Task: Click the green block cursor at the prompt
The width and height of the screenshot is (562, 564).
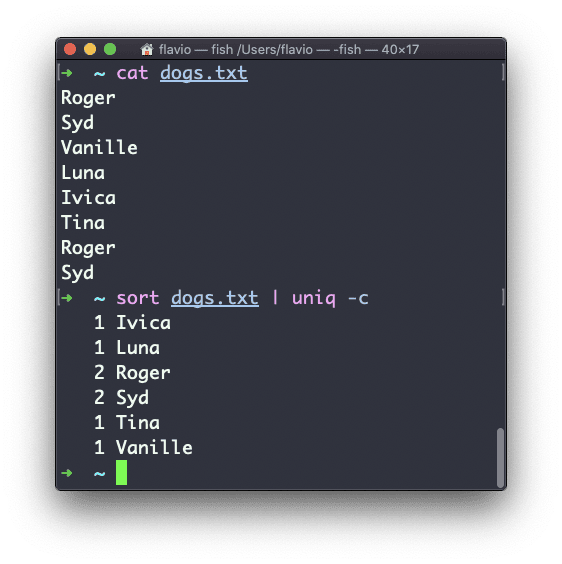Action: click(122, 473)
